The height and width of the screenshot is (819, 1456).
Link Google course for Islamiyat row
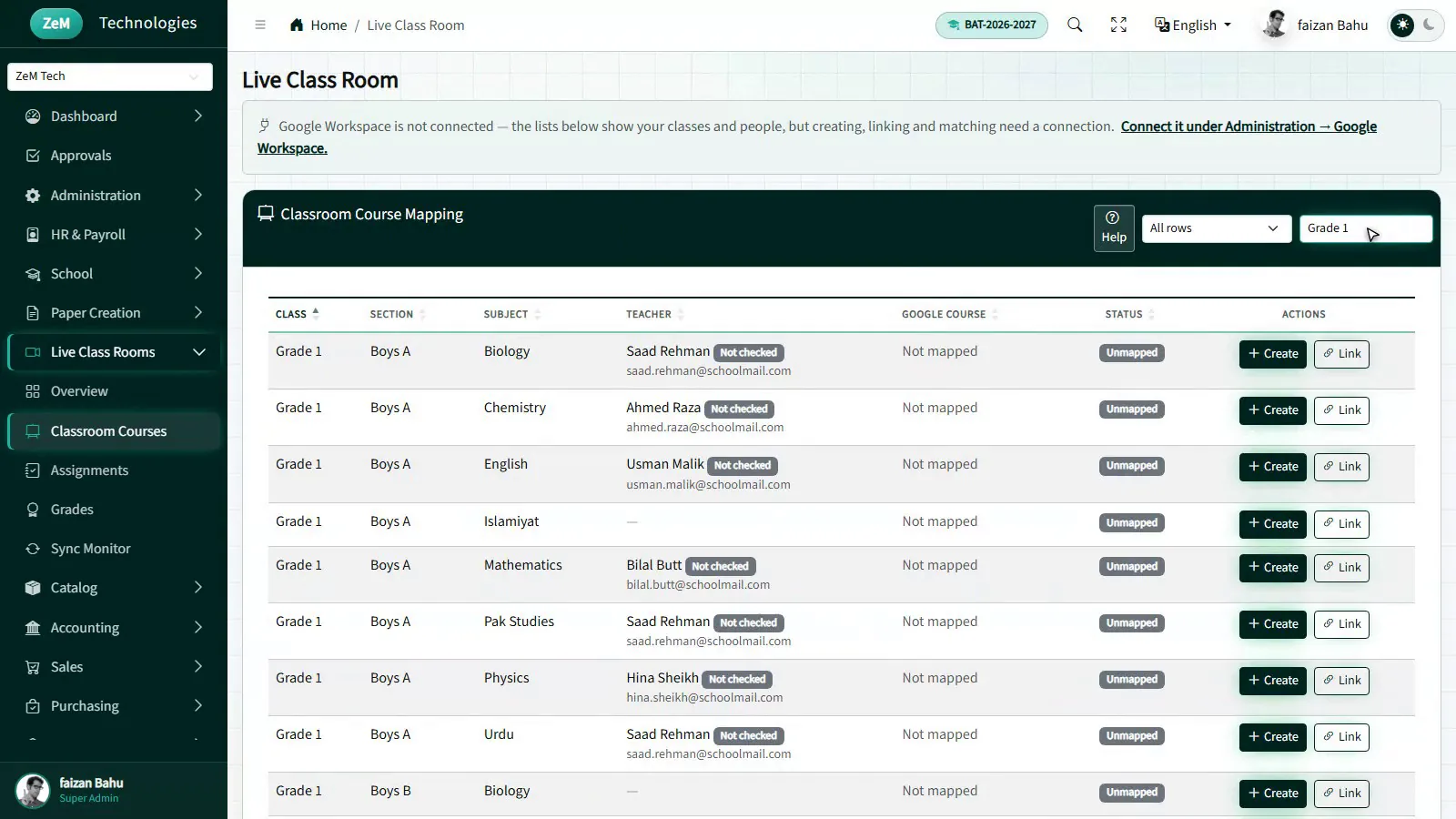1341,524
